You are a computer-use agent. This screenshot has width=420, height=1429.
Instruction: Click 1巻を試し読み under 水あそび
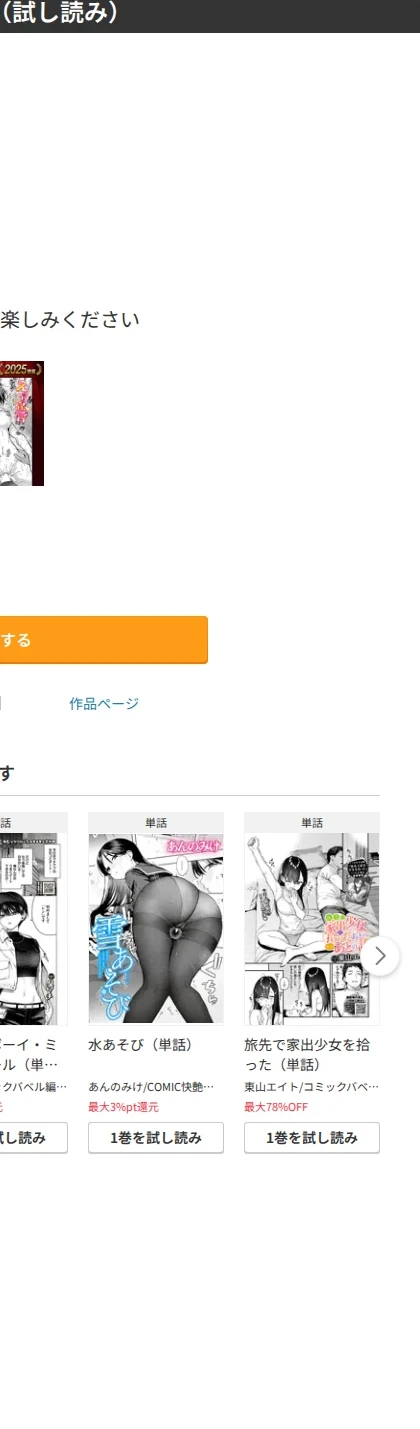156,1138
